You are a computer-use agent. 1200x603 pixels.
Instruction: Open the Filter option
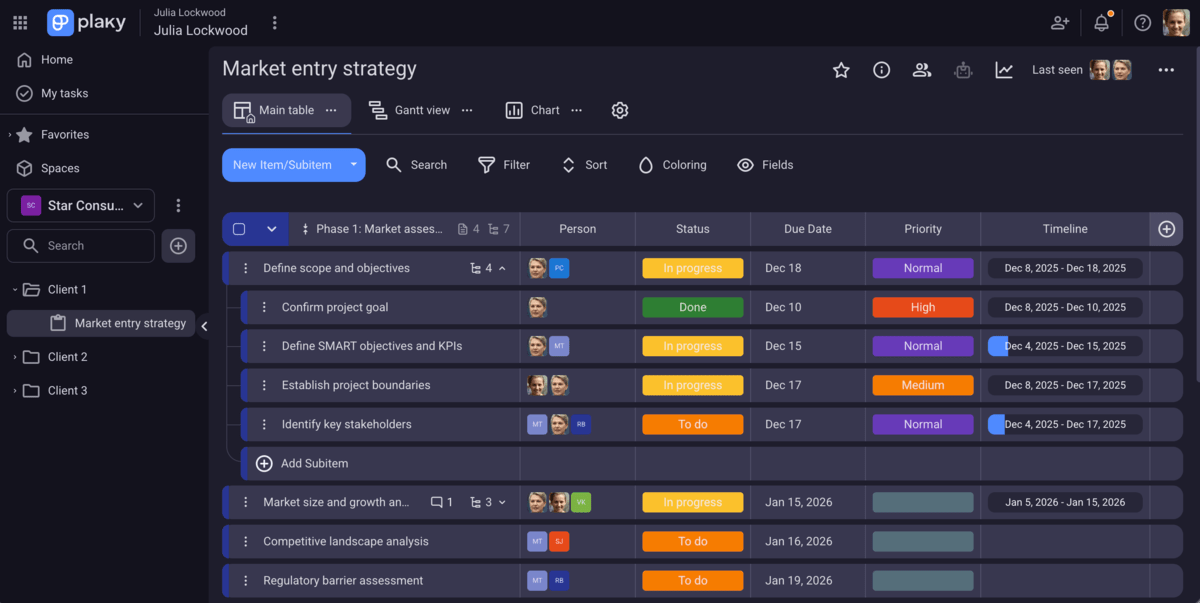point(504,165)
